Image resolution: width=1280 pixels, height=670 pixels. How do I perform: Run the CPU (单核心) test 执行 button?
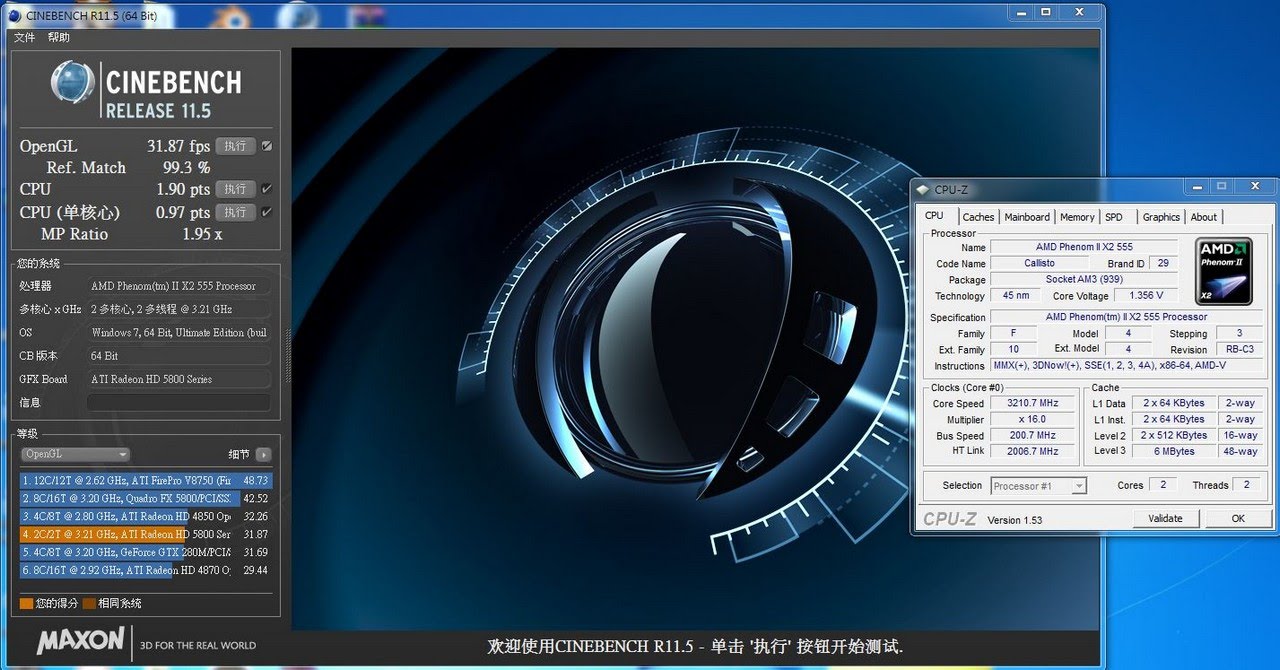pyautogui.click(x=235, y=212)
